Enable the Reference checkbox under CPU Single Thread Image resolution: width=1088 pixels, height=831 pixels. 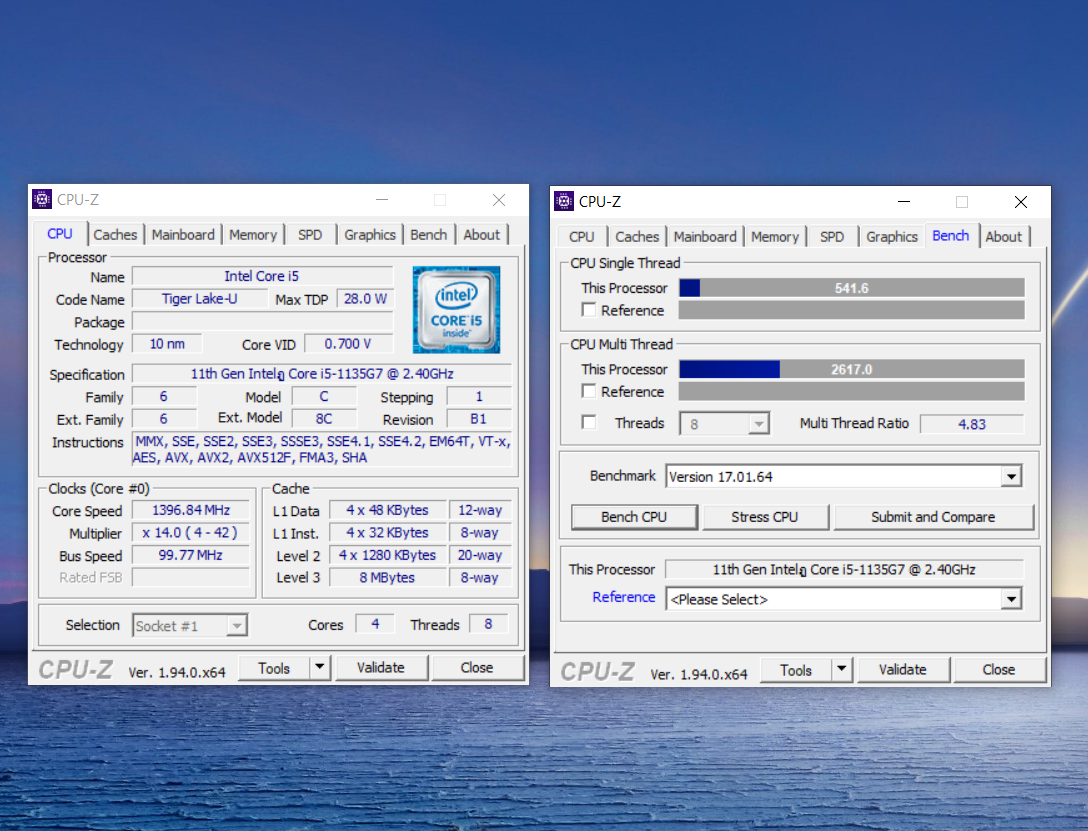tap(588, 310)
